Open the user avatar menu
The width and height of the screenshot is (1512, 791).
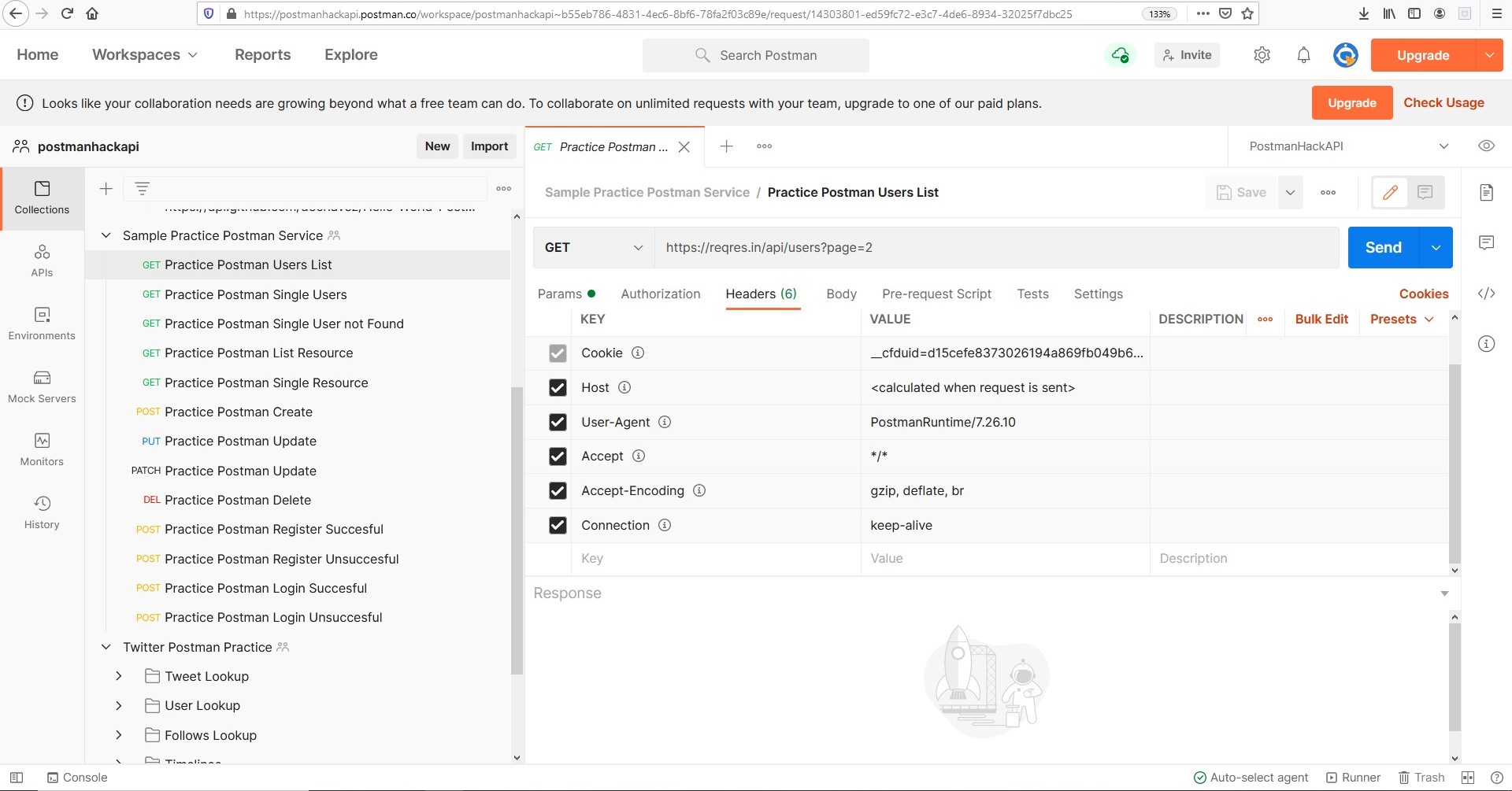point(1345,55)
